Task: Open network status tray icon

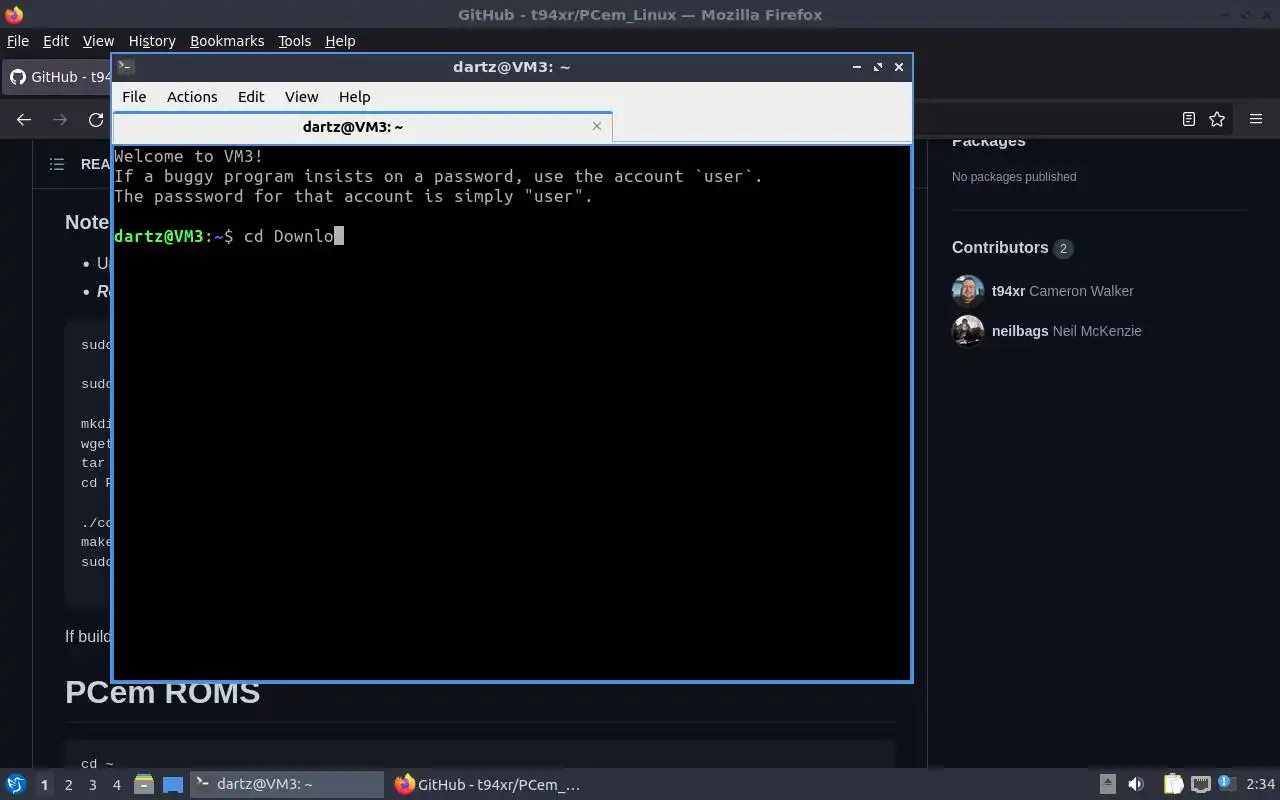Action: pos(1201,785)
